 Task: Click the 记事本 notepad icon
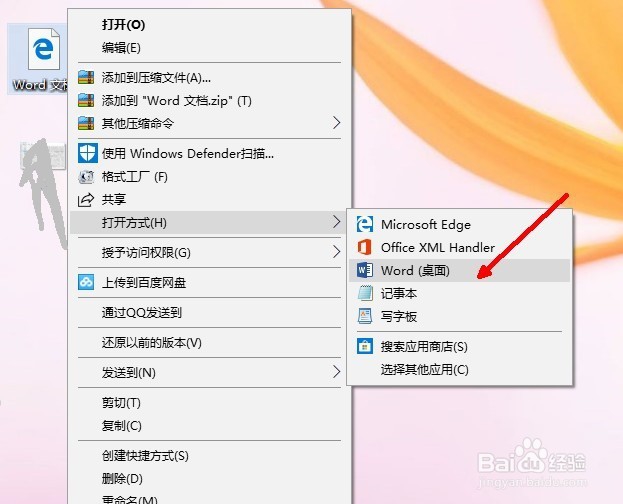[x=365, y=293]
